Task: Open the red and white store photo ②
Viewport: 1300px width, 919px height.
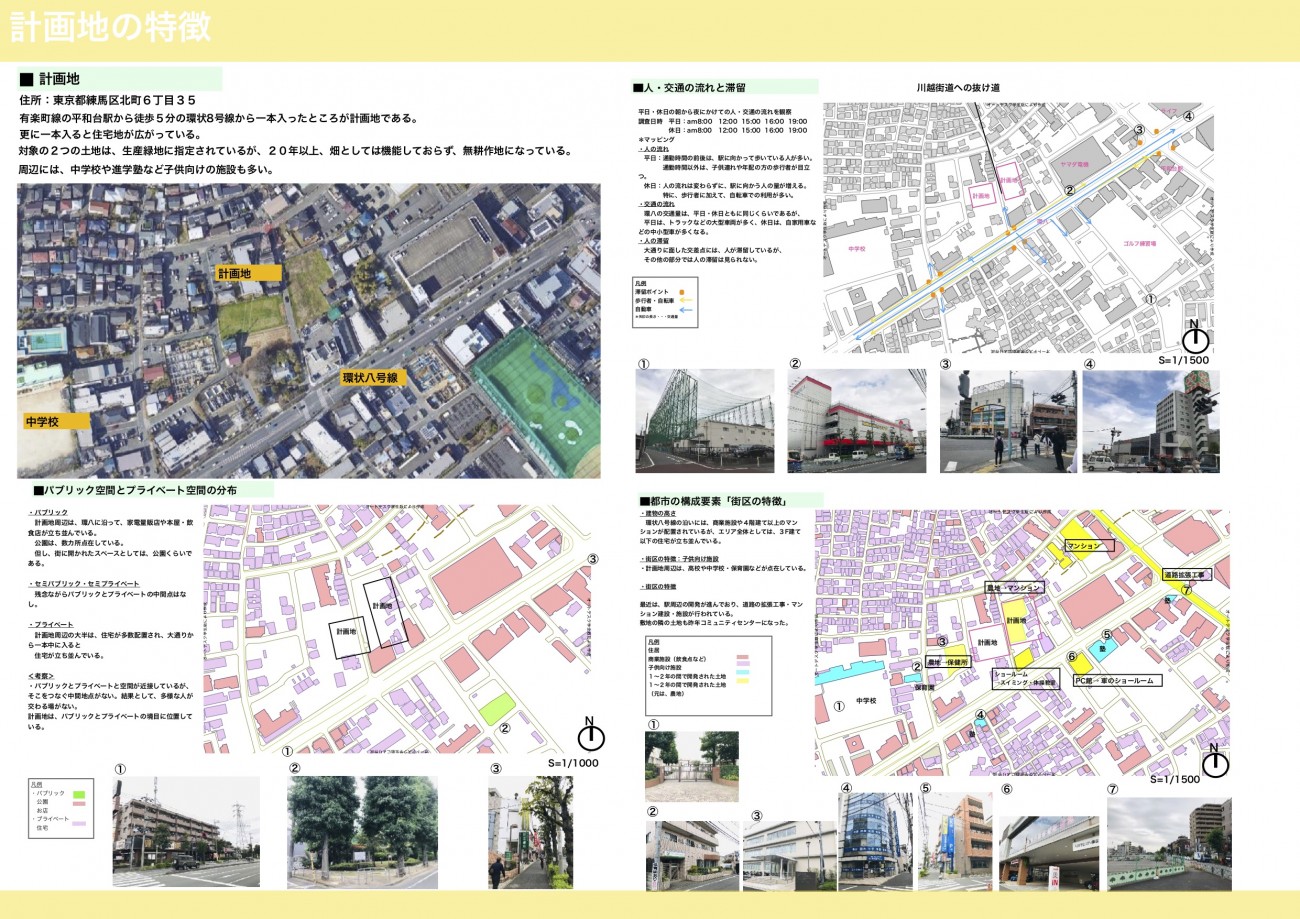Action: tap(856, 421)
